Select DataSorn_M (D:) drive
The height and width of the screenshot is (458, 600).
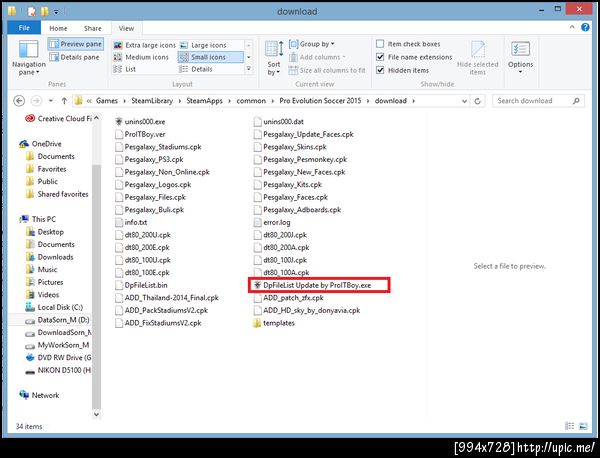[x=57, y=320]
